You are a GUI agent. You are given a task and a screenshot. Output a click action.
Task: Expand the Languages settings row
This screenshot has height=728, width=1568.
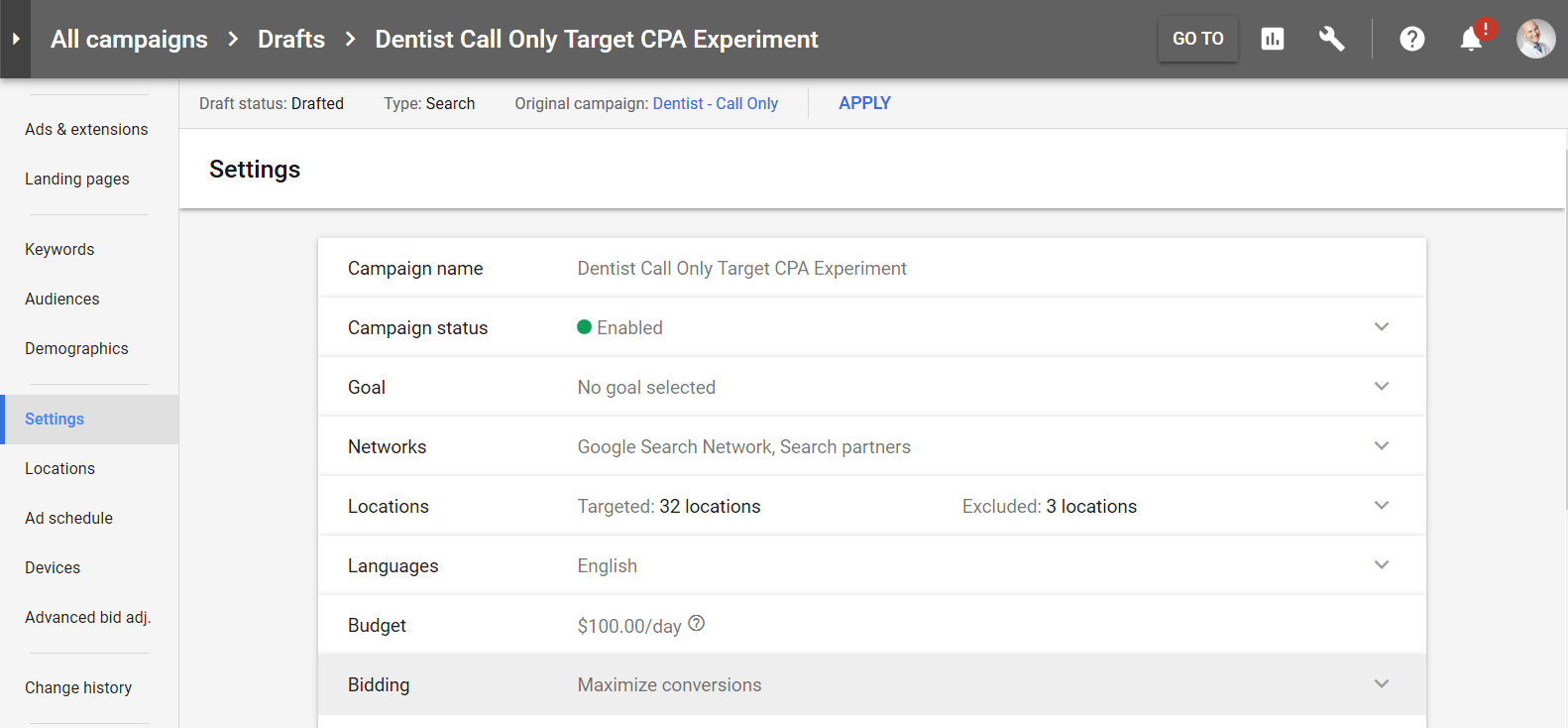tap(1382, 565)
